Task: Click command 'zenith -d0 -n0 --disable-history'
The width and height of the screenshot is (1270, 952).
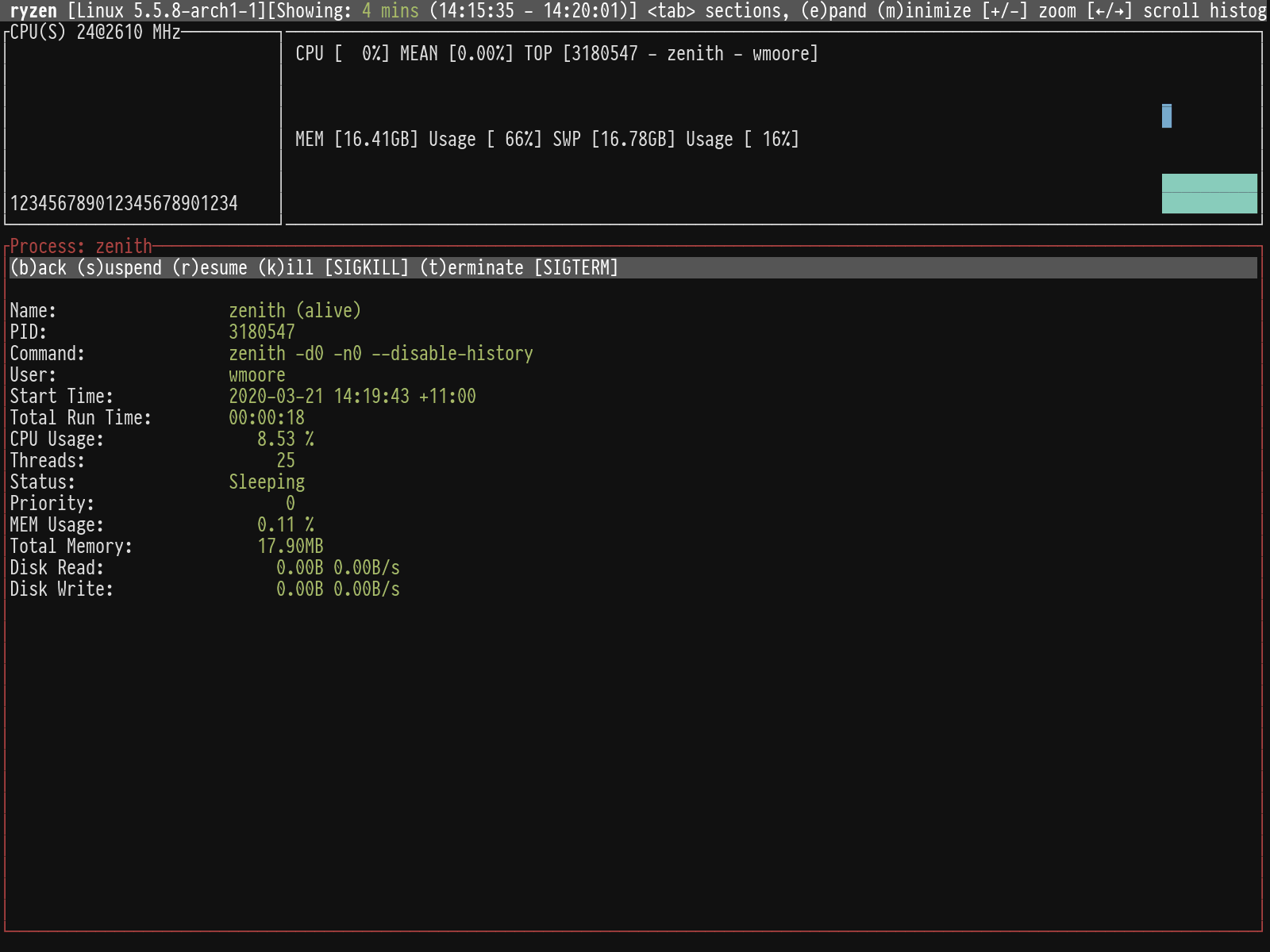Action: (381, 354)
